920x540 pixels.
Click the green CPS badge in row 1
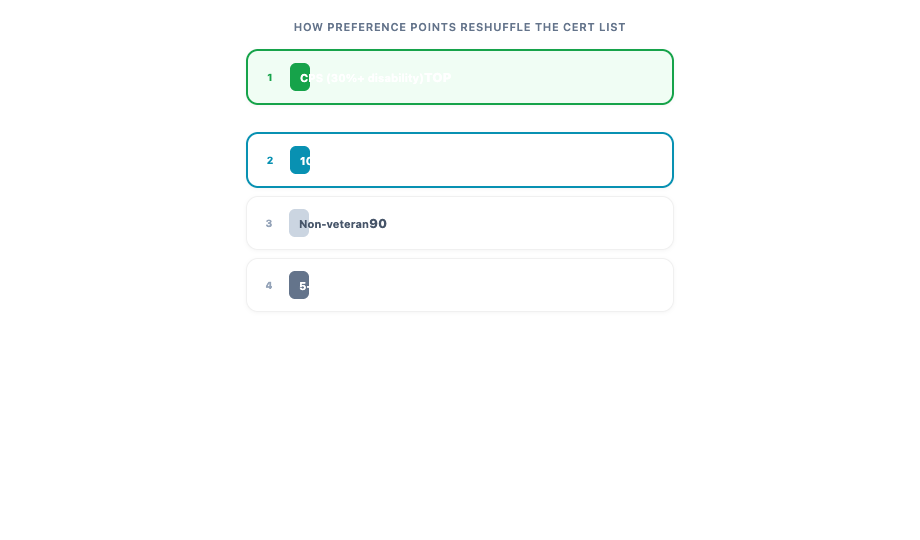click(x=300, y=77)
